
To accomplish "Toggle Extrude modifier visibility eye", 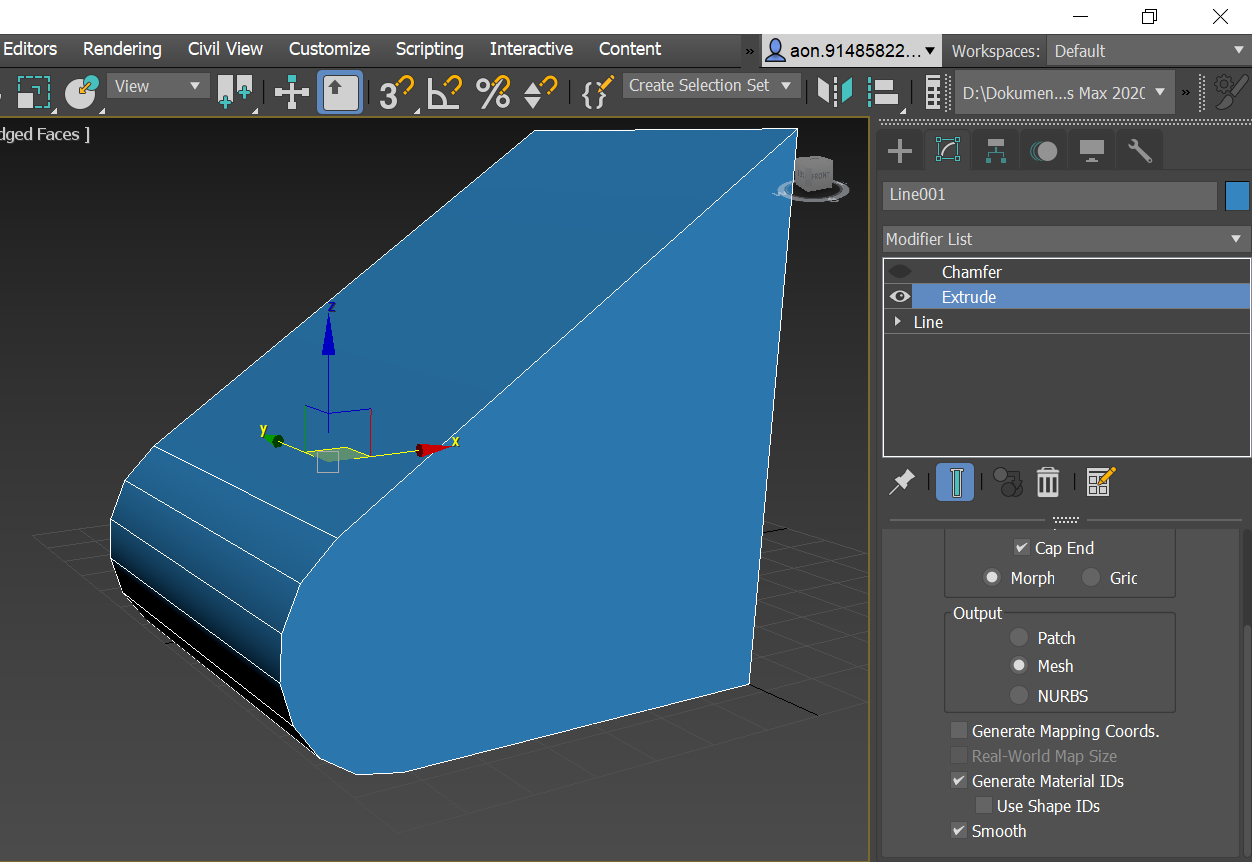I will [x=901, y=297].
